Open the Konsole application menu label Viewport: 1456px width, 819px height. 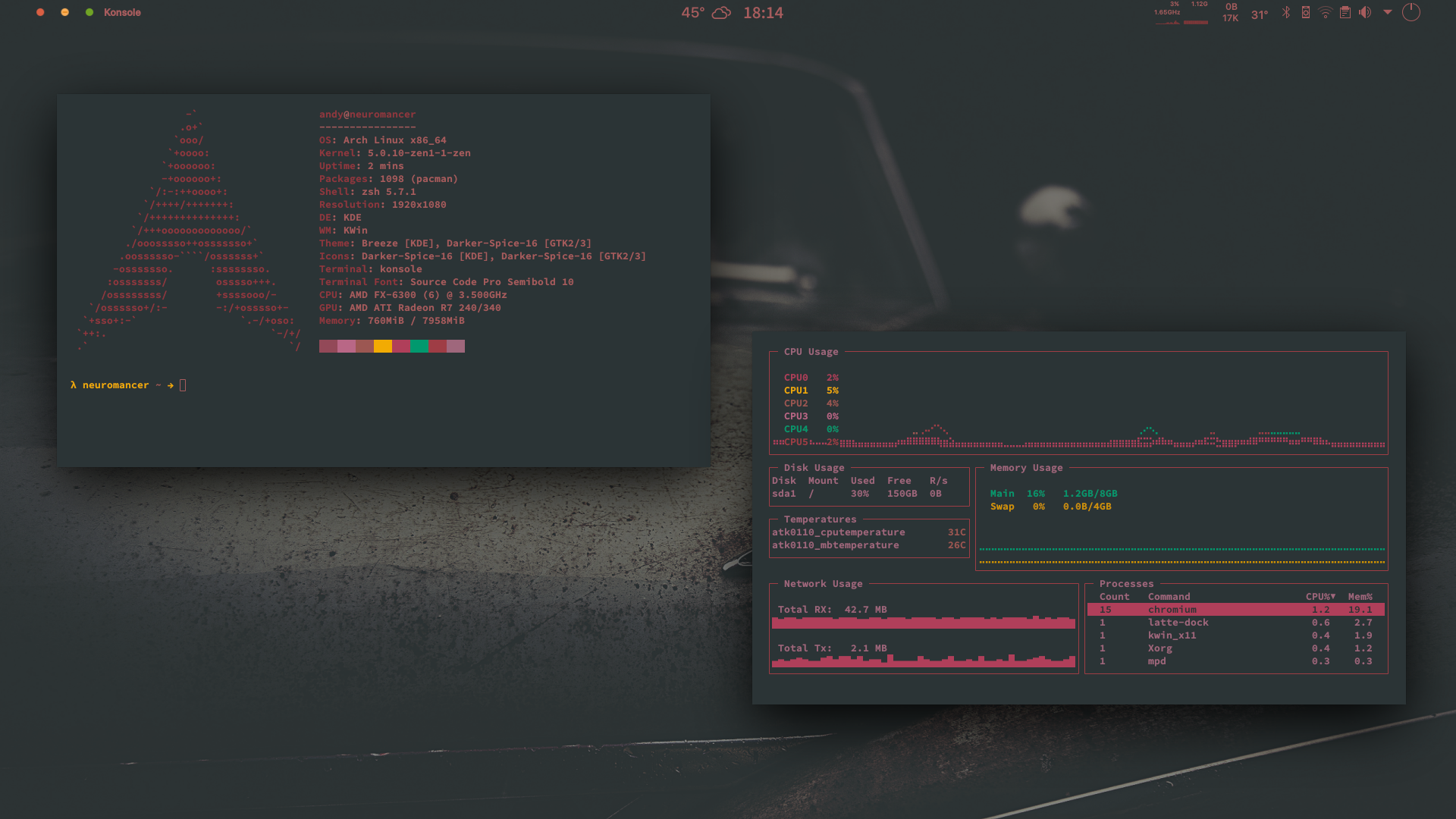click(122, 12)
